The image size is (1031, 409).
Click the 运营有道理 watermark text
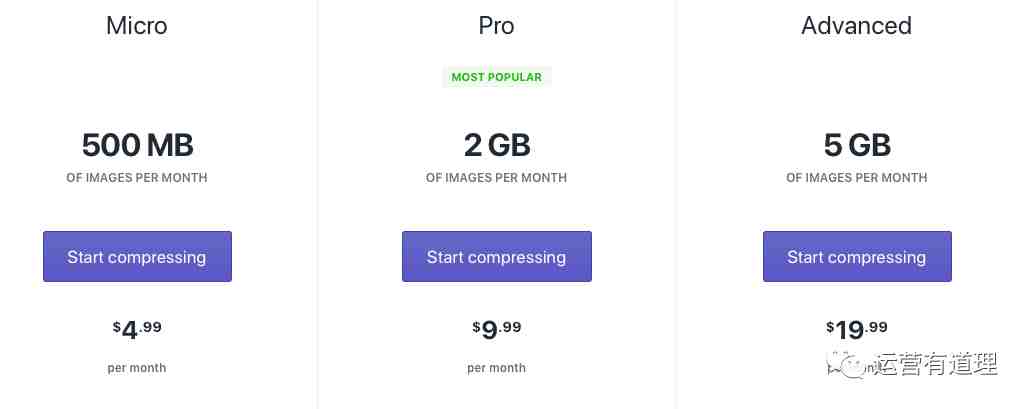tap(936, 364)
